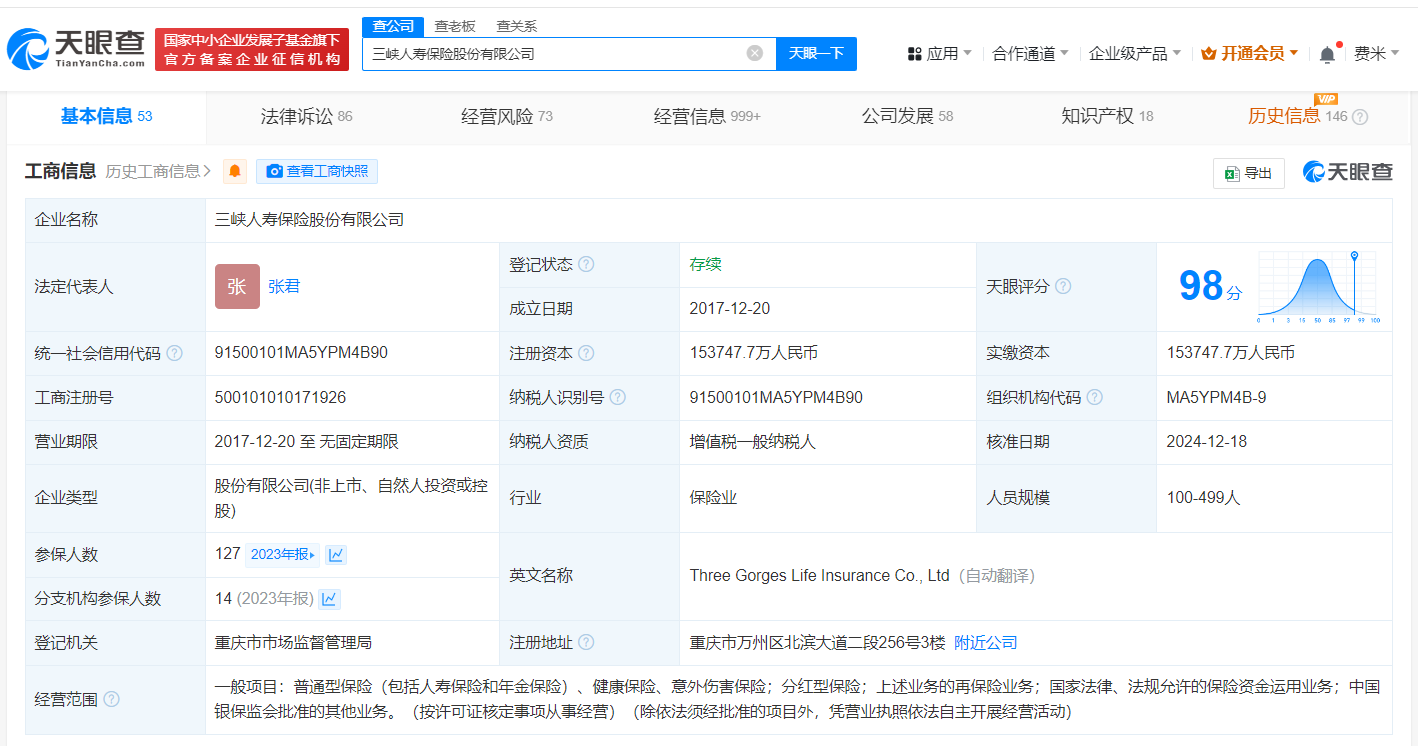Select the 查公司 search tab
1418x746 pixels.
[393, 27]
